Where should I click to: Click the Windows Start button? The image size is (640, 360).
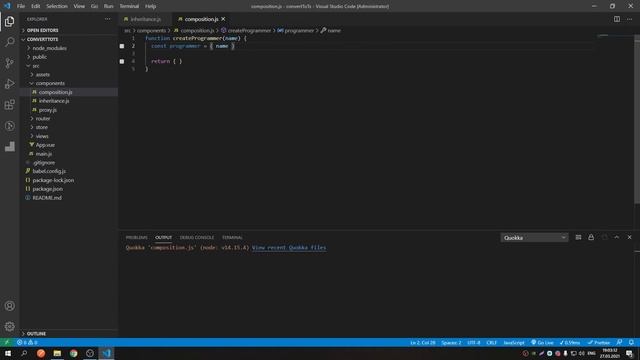tap(8, 353)
